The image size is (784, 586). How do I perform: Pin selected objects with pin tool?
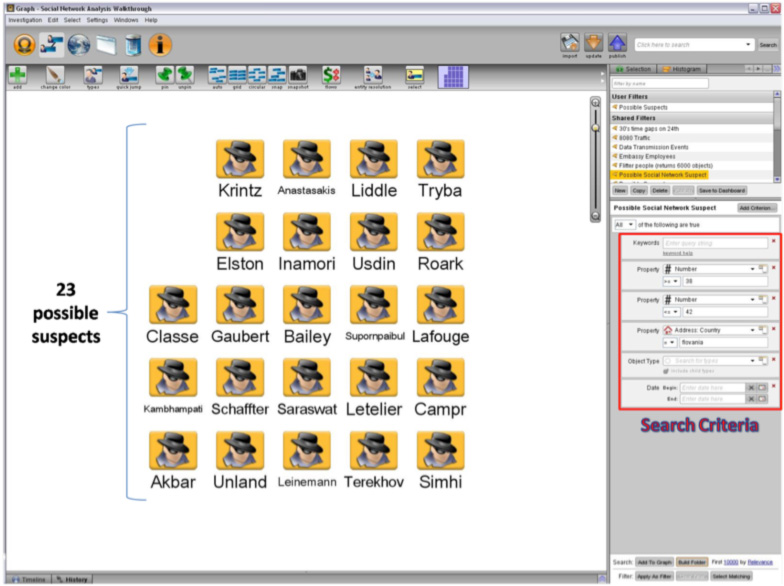tap(164, 75)
